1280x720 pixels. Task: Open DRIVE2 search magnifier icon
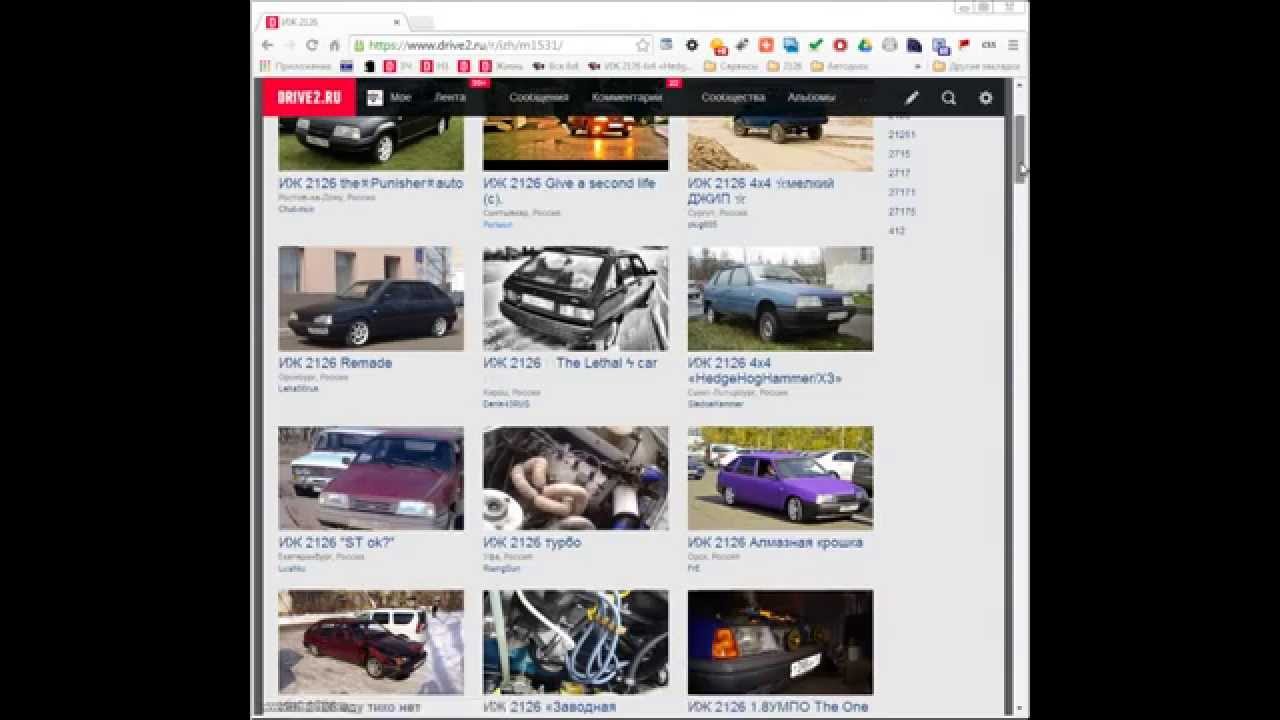949,98
